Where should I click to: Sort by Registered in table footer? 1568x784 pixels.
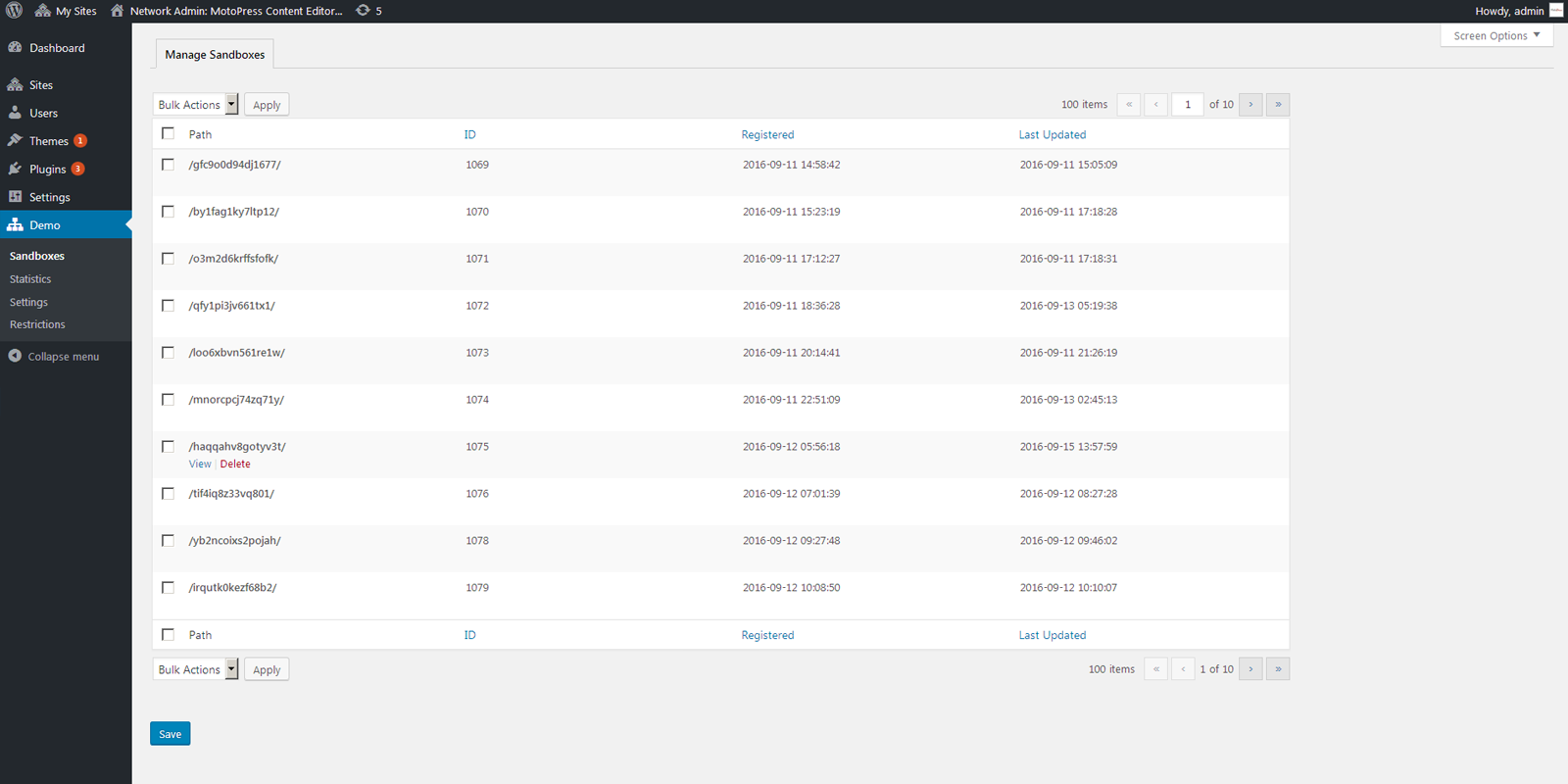[x=767, y=635]
